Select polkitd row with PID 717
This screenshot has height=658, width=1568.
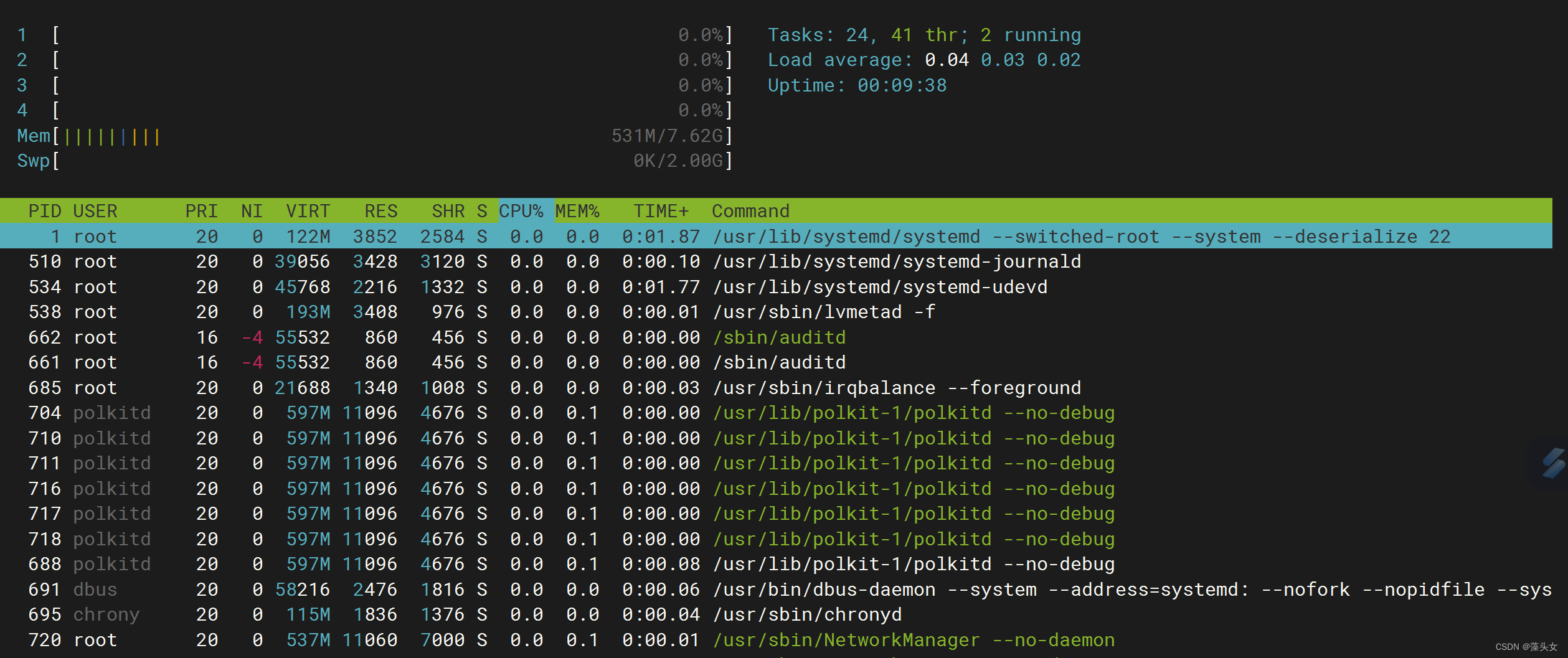[x=776, y=514]
